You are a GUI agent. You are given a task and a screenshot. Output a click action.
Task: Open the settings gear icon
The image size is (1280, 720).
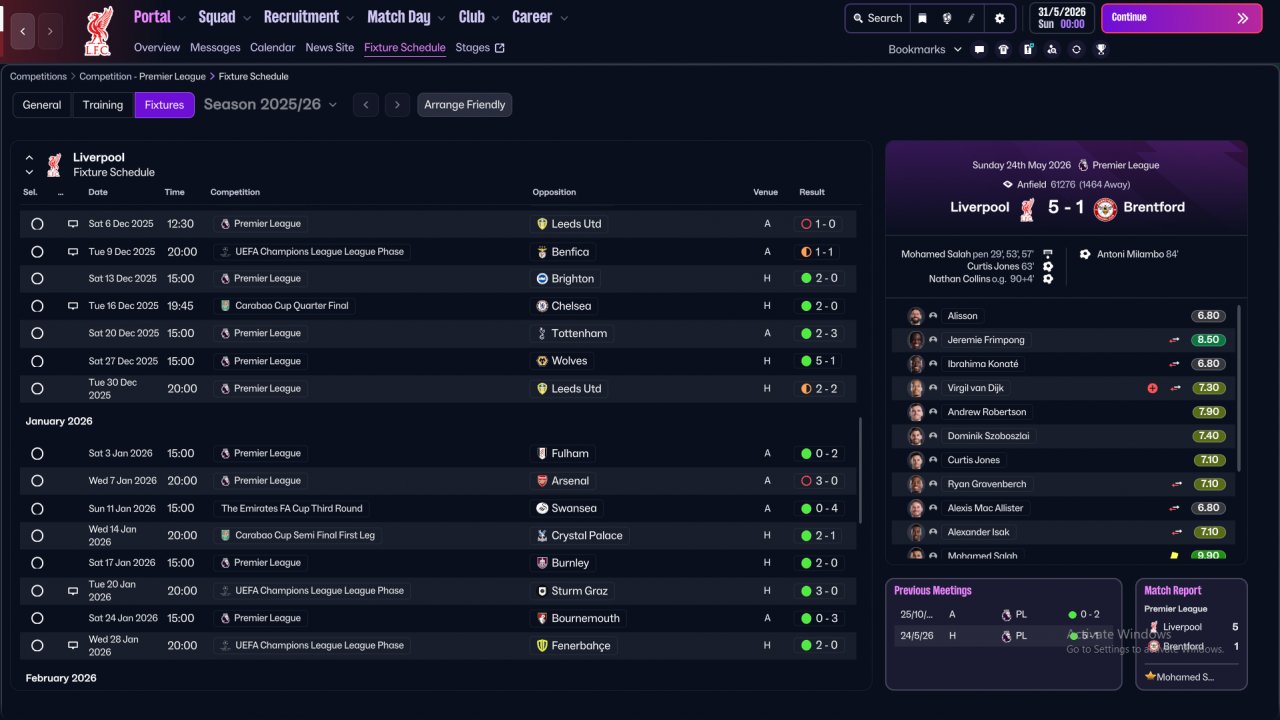tap(999, 18)
